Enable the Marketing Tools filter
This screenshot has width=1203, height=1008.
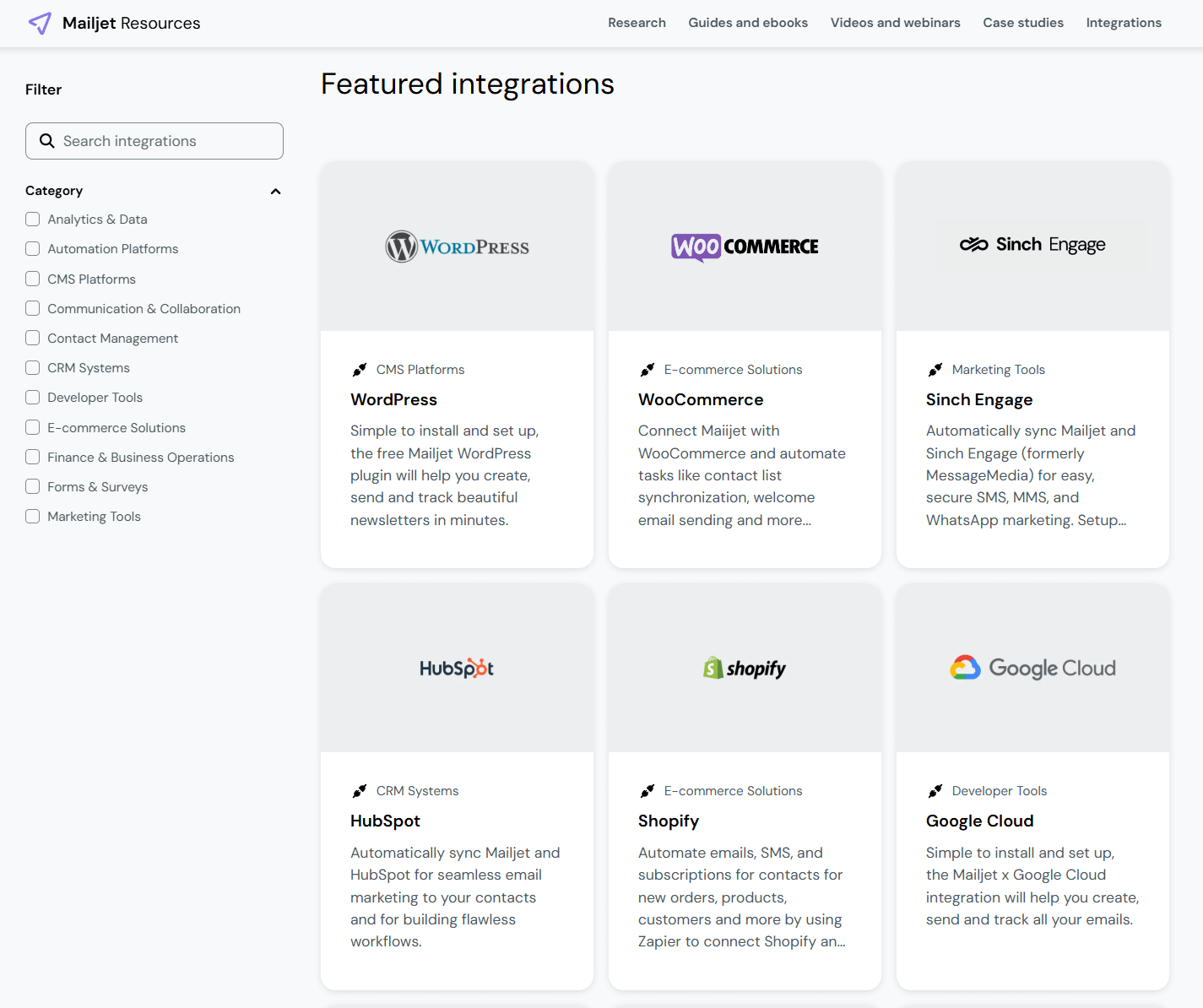[x=32, y=516]
